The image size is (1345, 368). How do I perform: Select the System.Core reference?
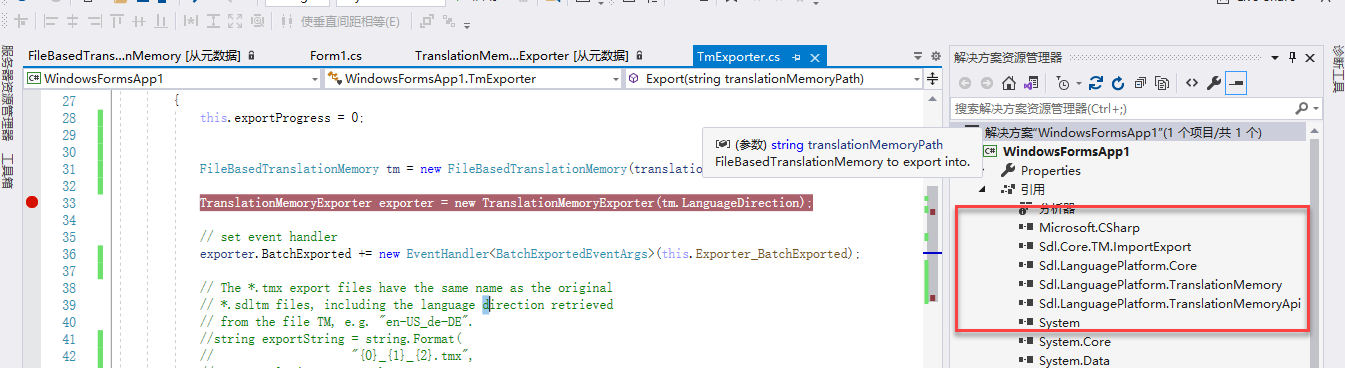(x=1074, y=341)
